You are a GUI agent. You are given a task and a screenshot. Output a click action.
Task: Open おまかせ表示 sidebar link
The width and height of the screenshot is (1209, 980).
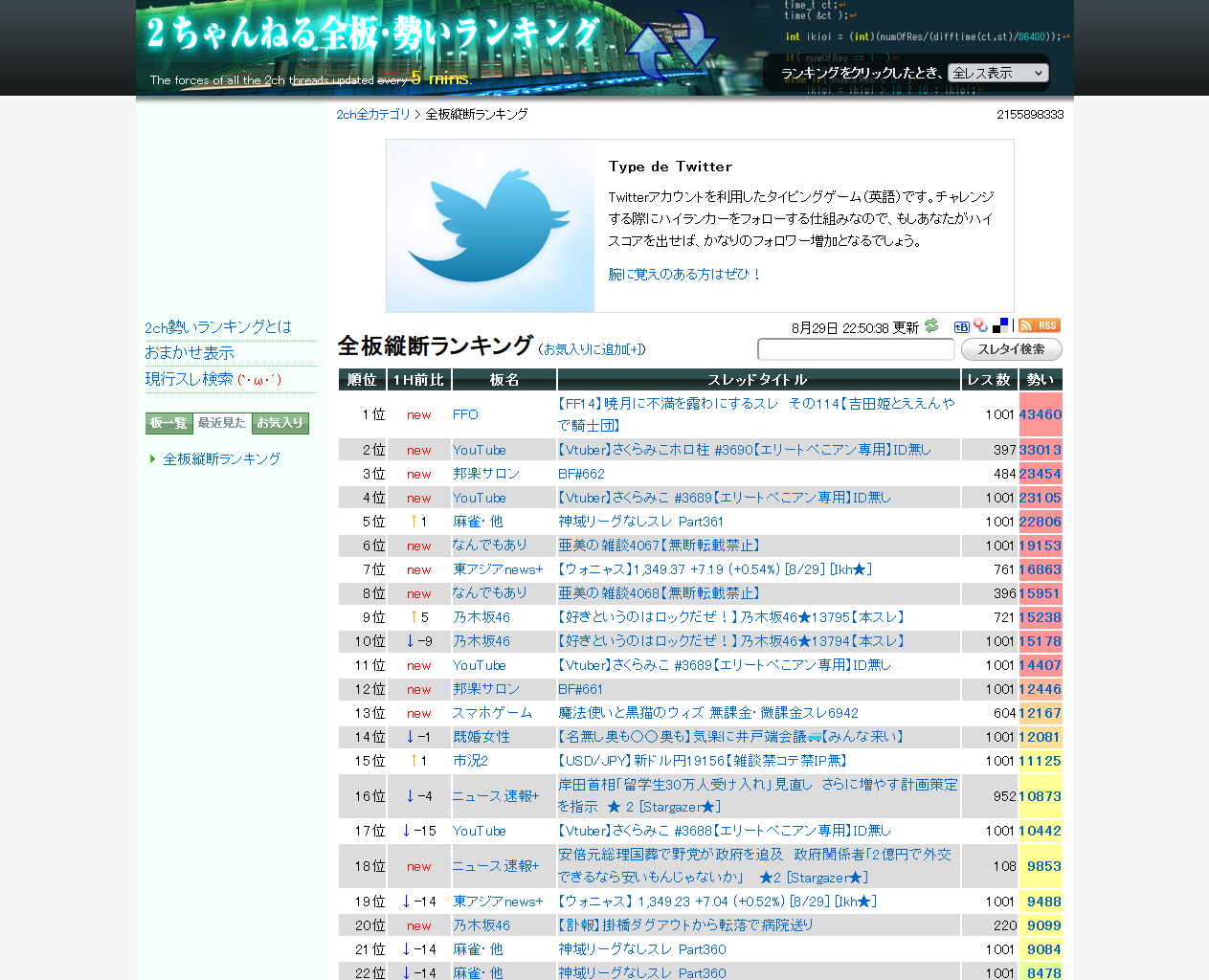[x=190, y=353]
